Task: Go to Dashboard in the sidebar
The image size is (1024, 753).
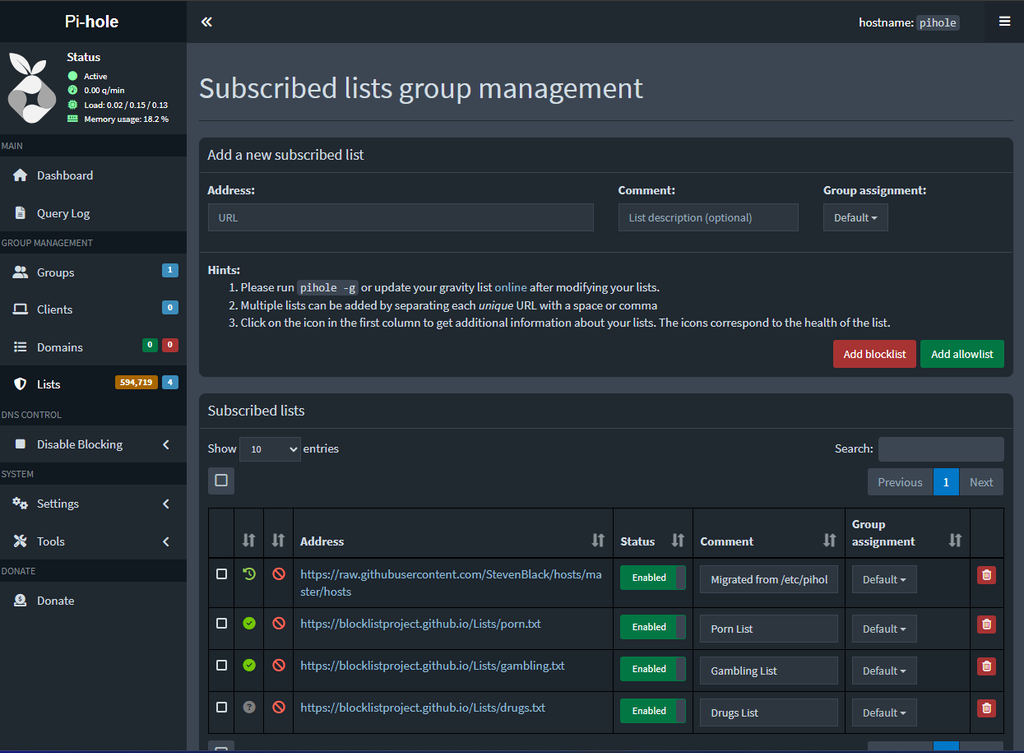Action: 93,175
